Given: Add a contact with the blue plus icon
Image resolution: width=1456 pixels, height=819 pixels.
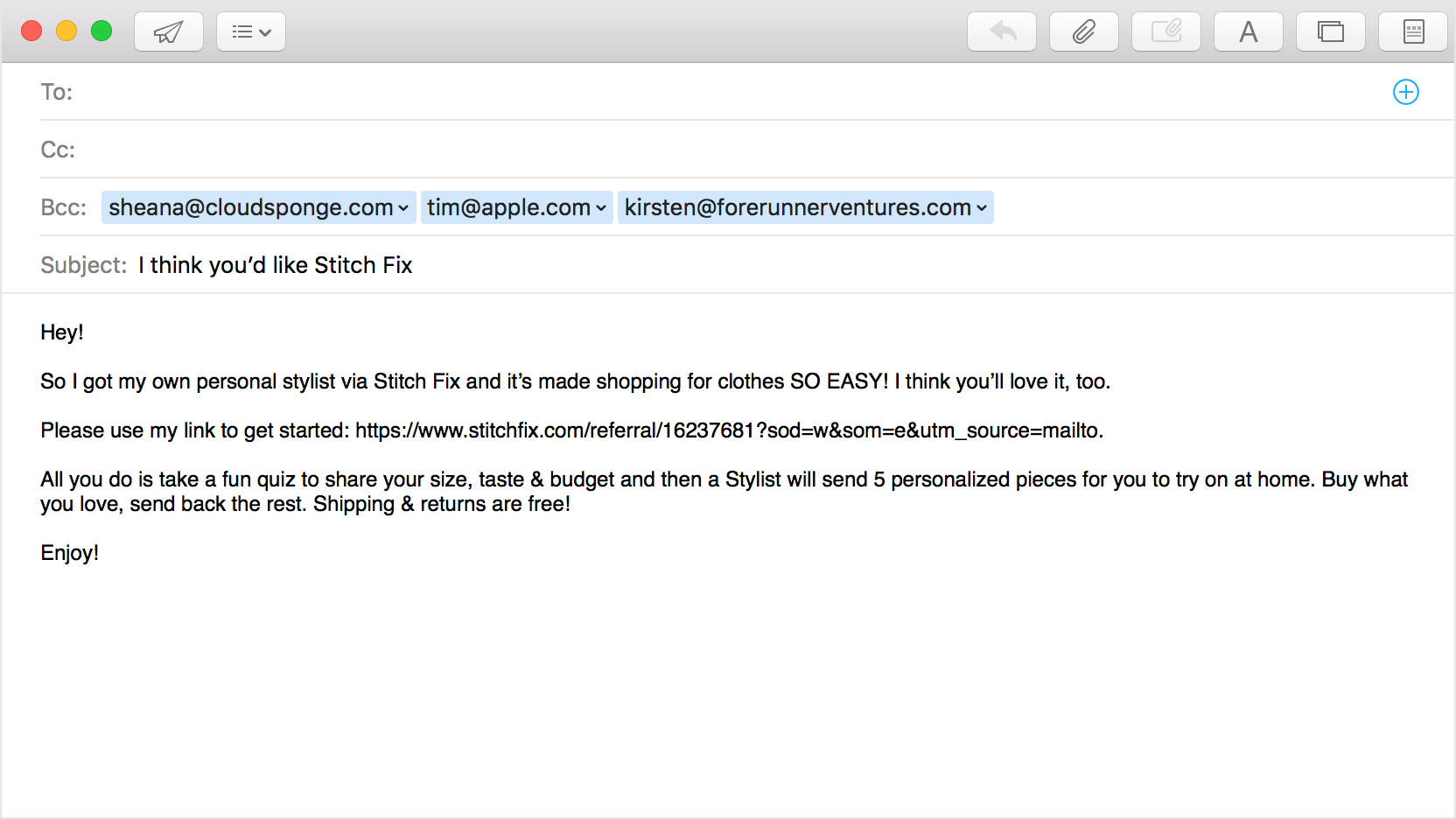Looking at the screenshot, I should [1406, 92].
